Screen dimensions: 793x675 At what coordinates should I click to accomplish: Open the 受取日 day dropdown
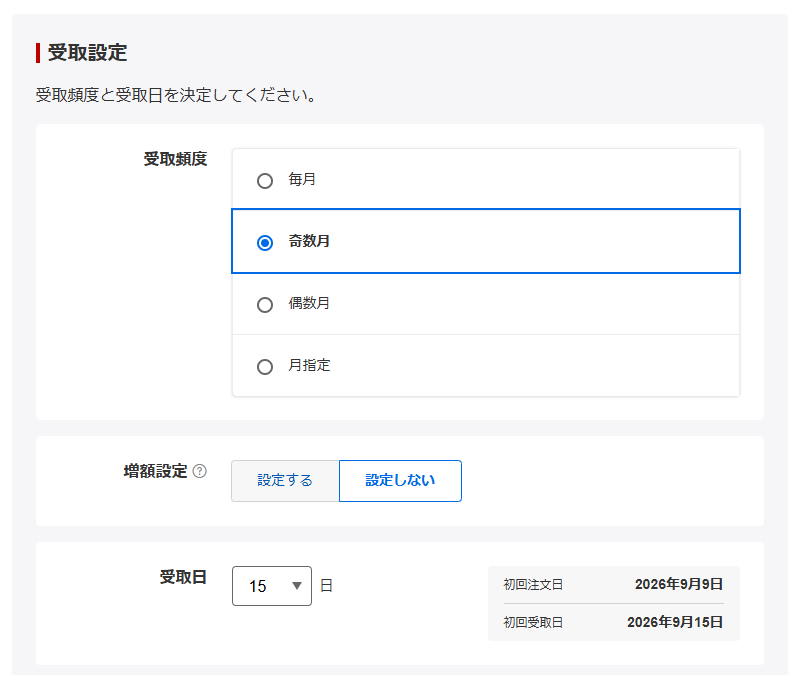[272, 586]
